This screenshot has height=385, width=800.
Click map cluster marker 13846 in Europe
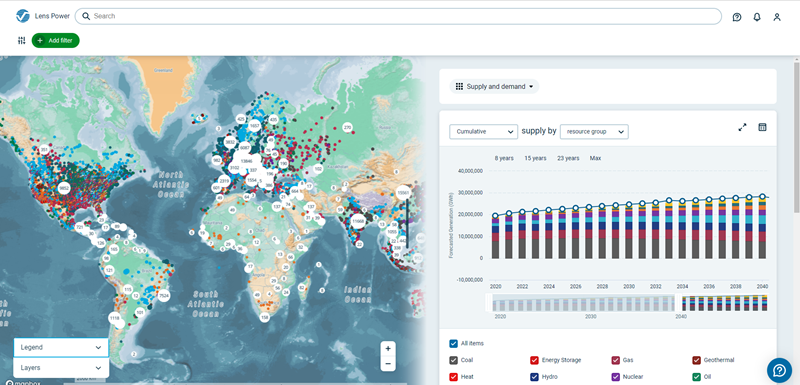coord(246,161)
